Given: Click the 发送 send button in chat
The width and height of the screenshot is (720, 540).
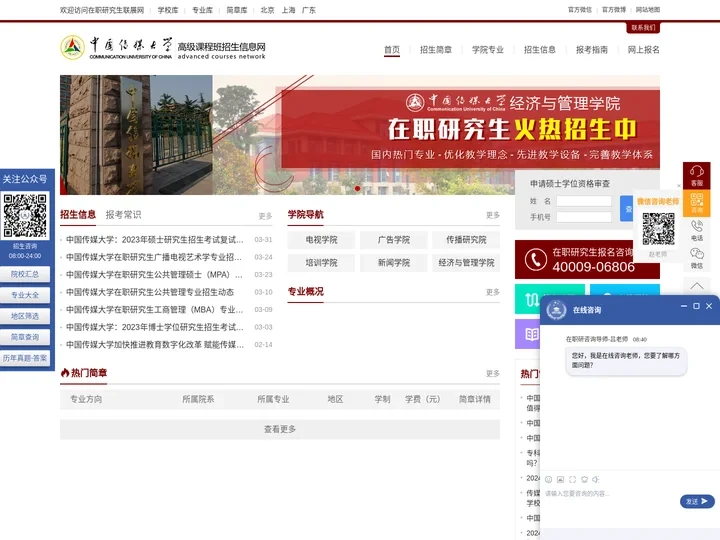Looking at the screenshot, I should tap(697, 501).
